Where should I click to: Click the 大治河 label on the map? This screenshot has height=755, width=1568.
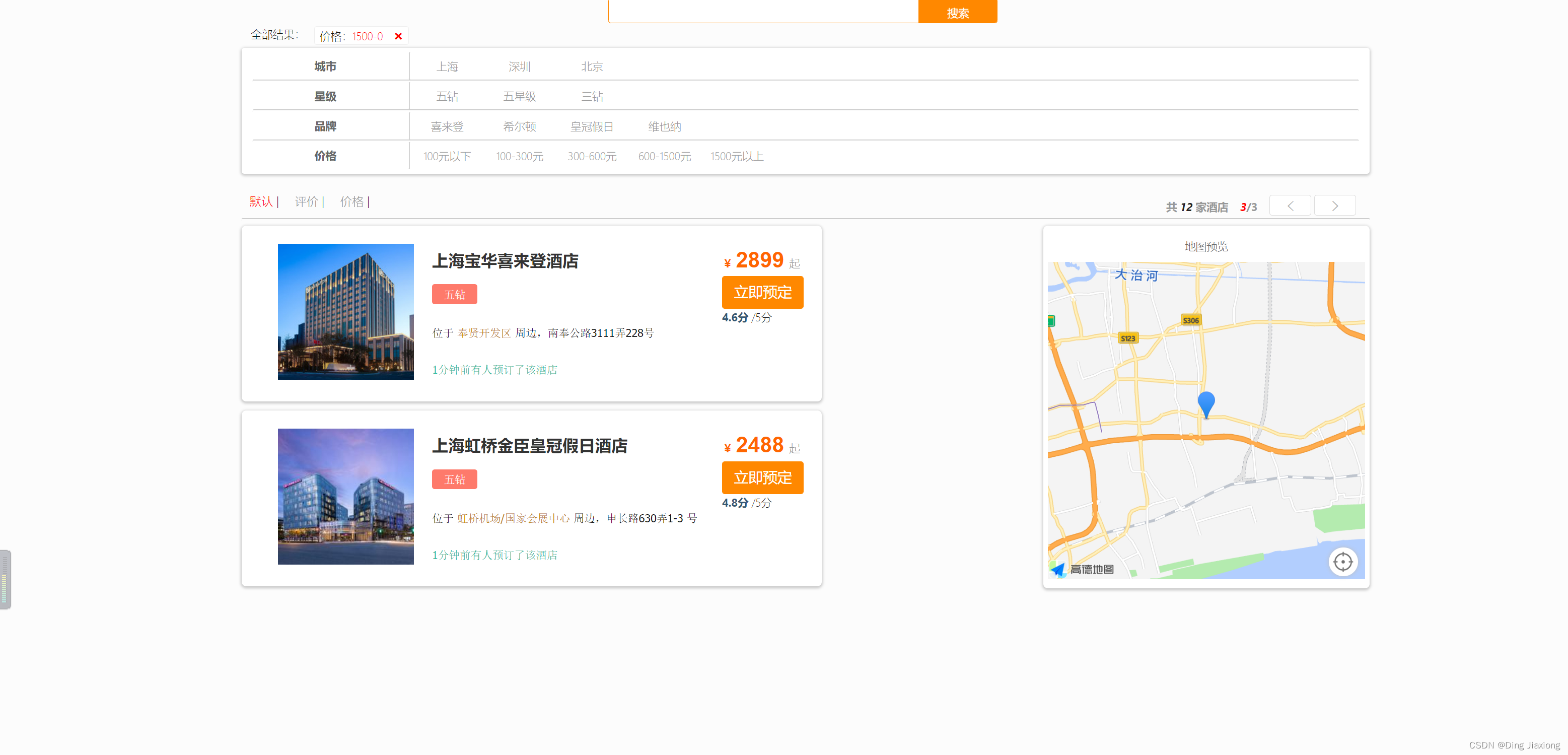pyautogui.click(x=1136, y=275)
